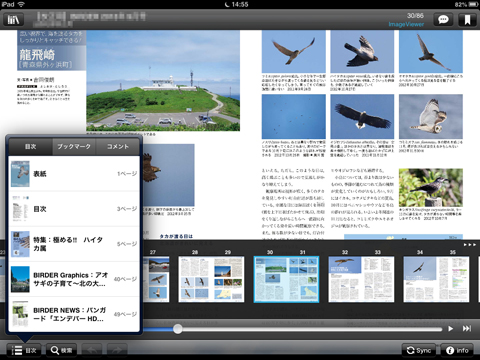
Task: Tap the bookmark icon in top bar
Action: coord(467,20)
